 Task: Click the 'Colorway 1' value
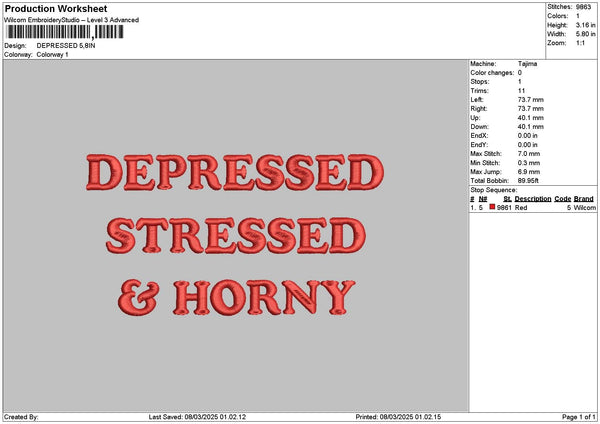click(x=52, y=55)
